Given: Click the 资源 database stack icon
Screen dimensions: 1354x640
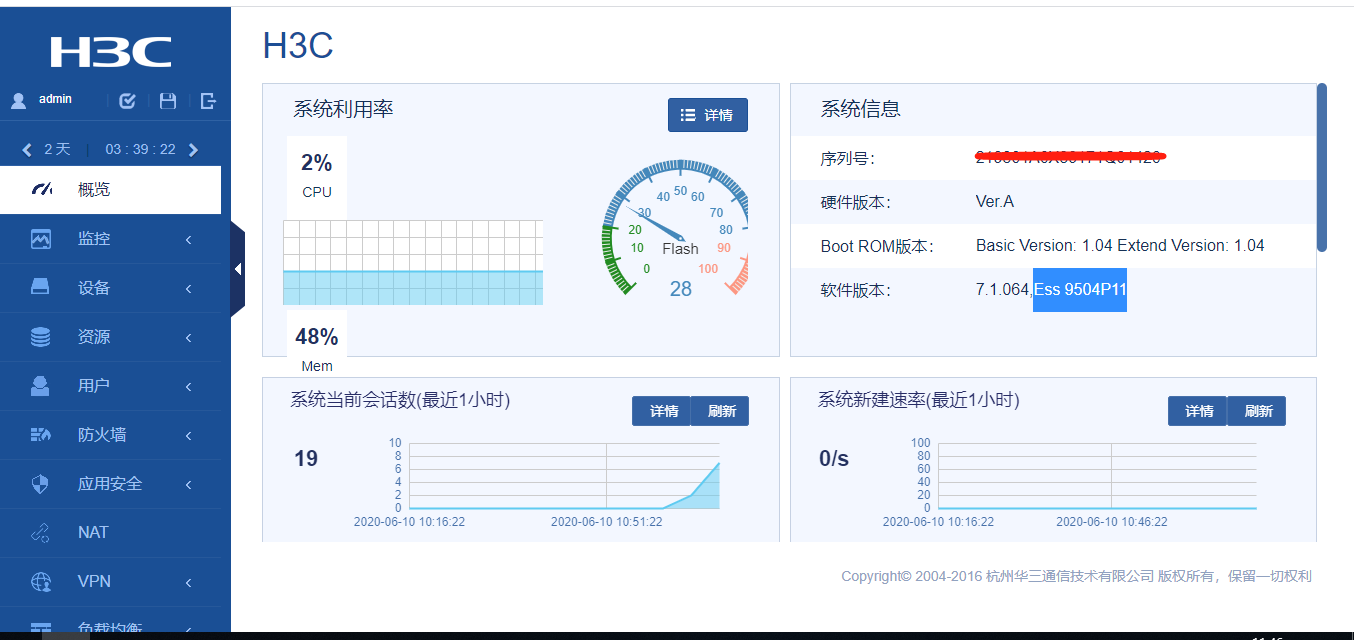Looking at the screenshot, I should 40,337.
